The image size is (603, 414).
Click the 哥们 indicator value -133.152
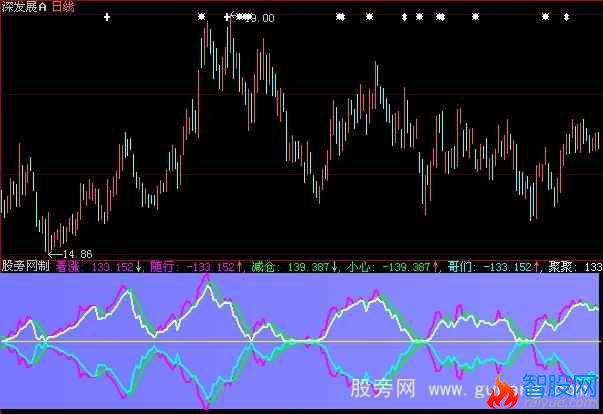(x=507, y=266)
